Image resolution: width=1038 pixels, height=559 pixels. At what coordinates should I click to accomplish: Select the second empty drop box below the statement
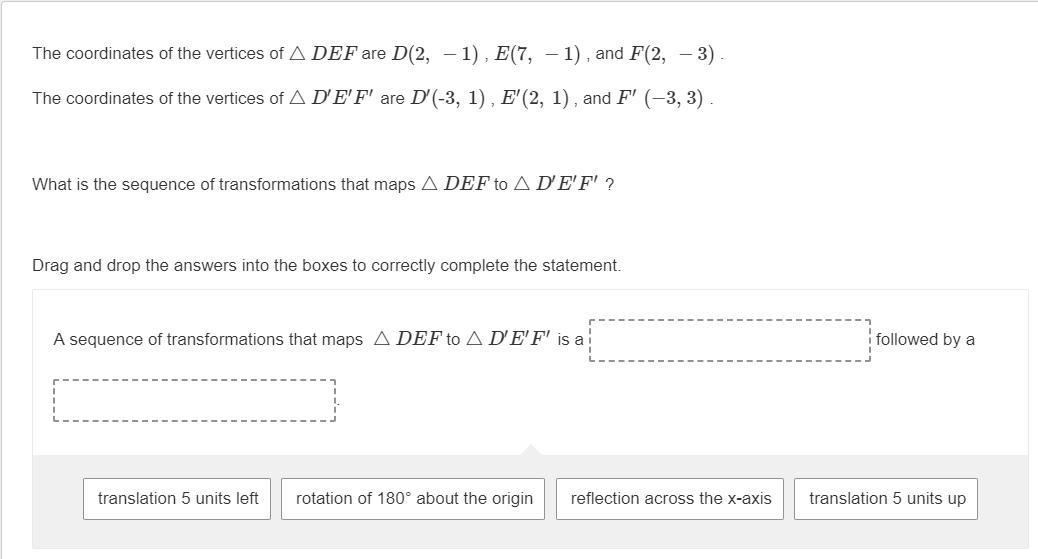[x=194, y=400]
